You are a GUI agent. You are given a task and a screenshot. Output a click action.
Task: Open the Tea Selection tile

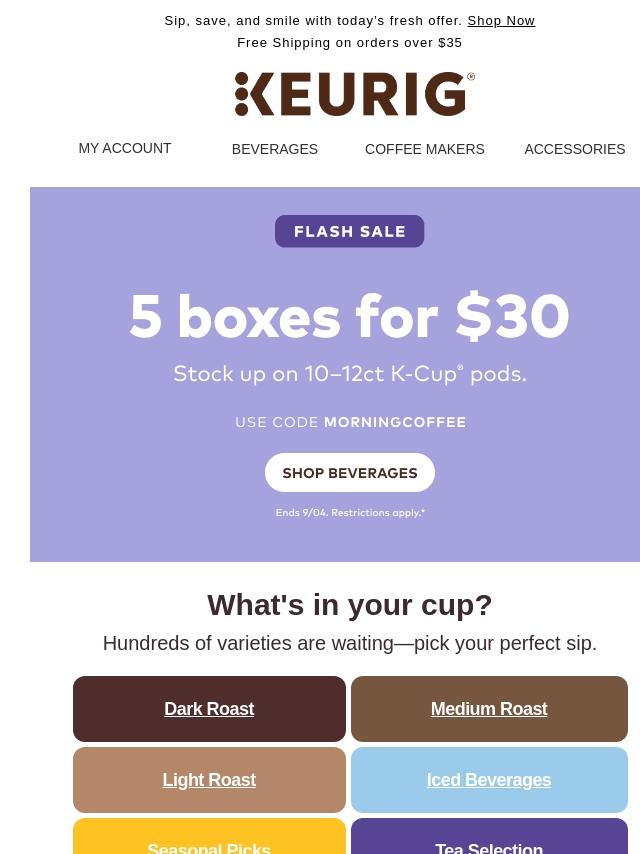(489, 837)
